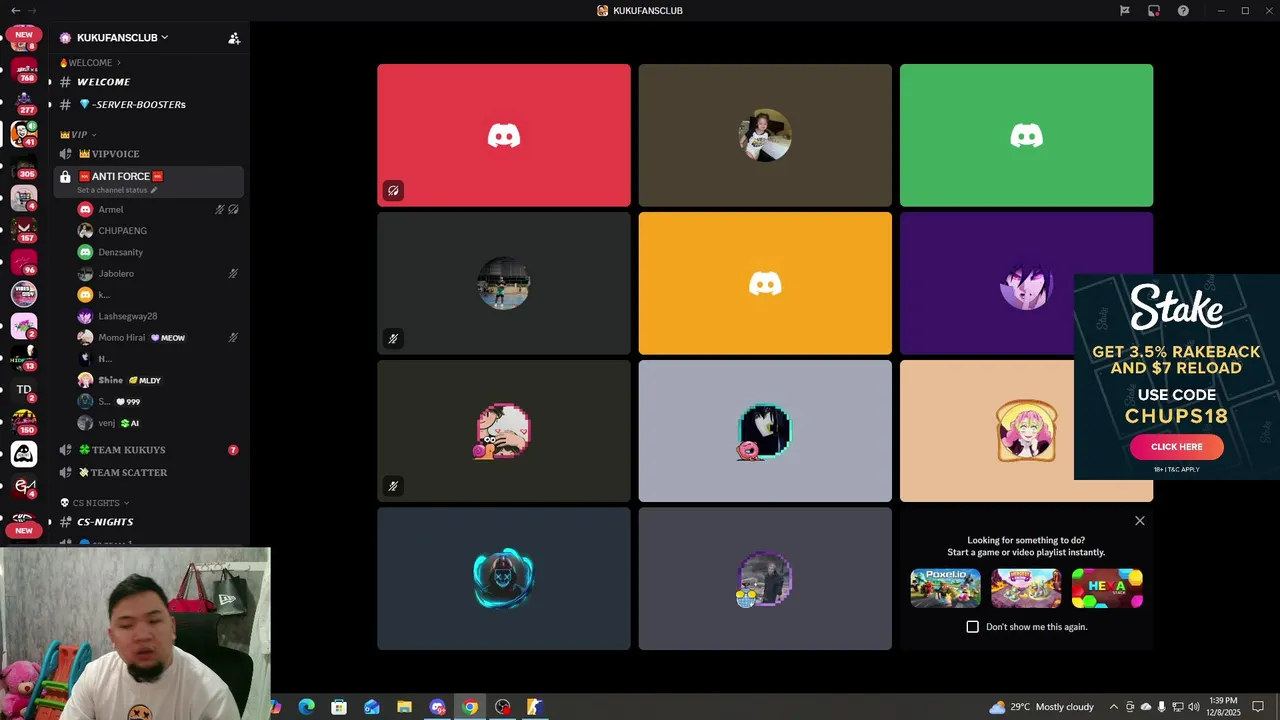
Task: Click server icon with 96 badge
Action: pos(24,262)
